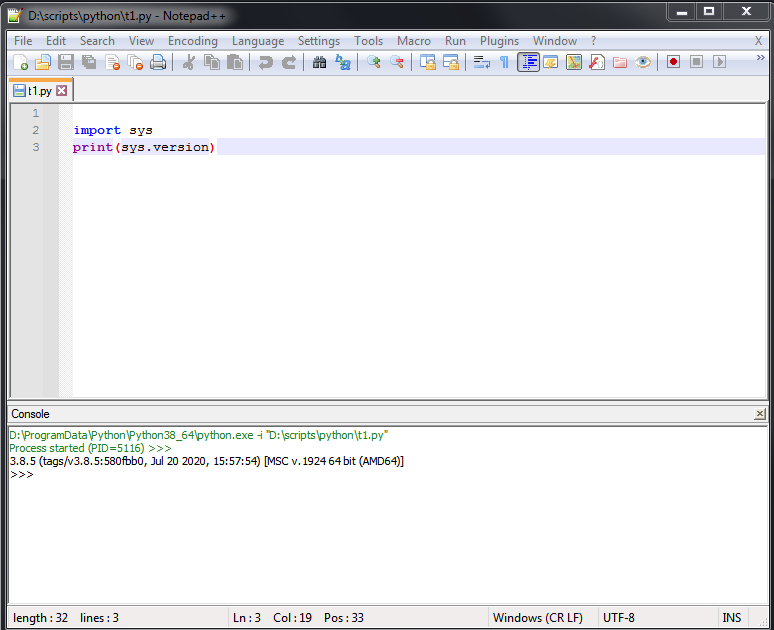Click the 'import sys' code line
Viewport: 774px width, 630px height.
pos(113,130)
